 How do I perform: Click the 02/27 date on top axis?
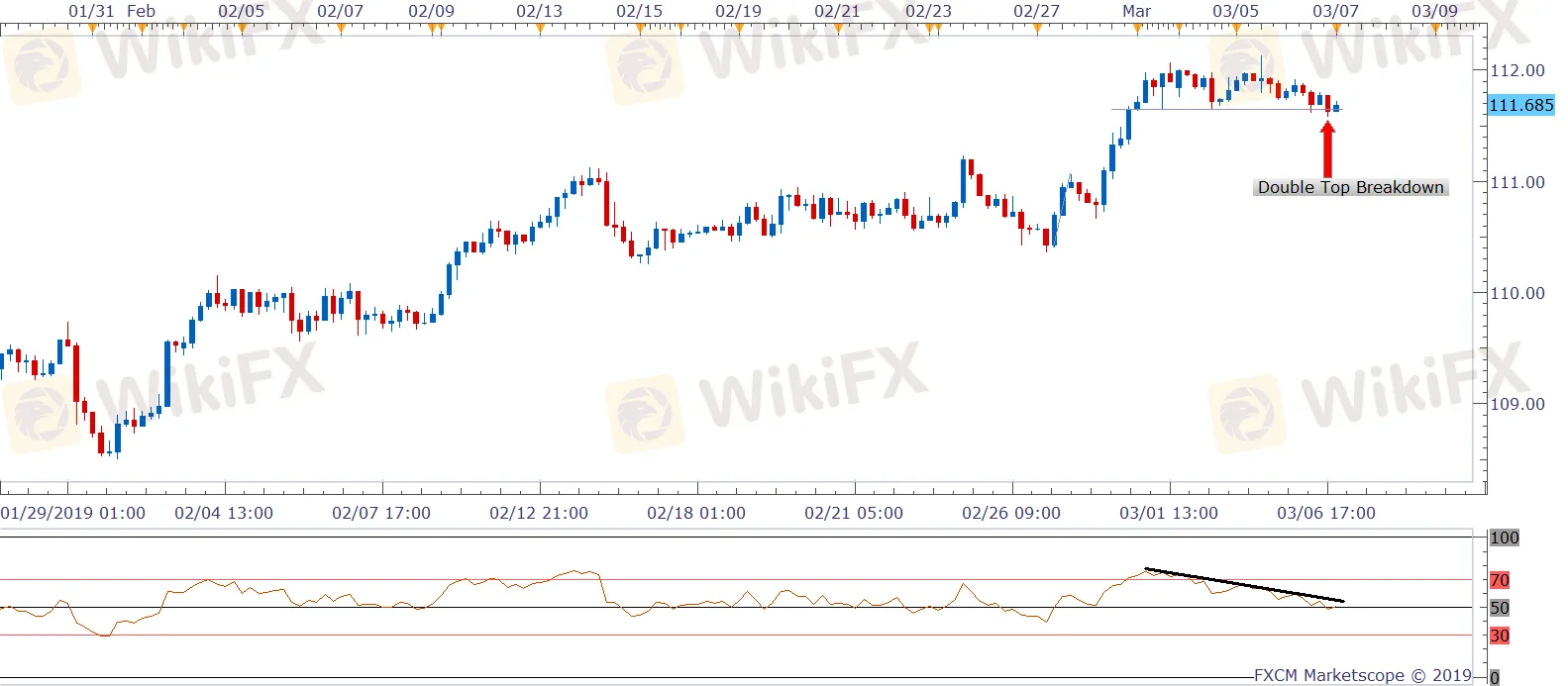click(x=1037, y=11)
